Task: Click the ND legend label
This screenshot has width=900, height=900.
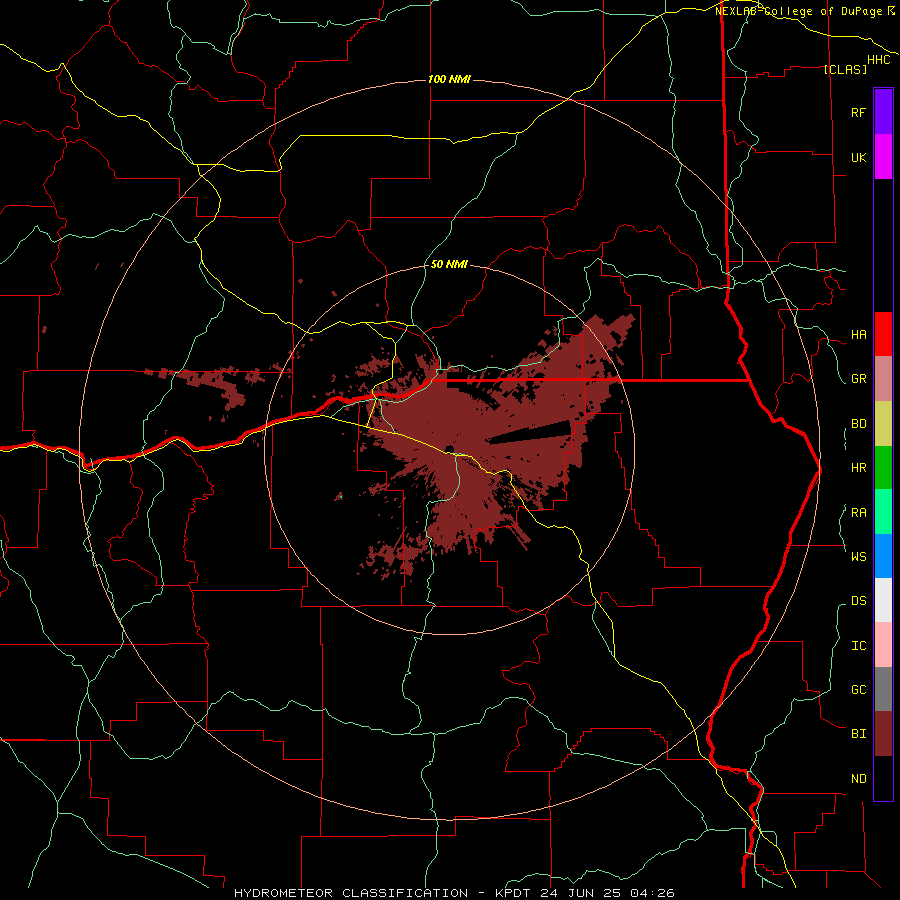Action: pyautogui.click(x=858, y=779)
